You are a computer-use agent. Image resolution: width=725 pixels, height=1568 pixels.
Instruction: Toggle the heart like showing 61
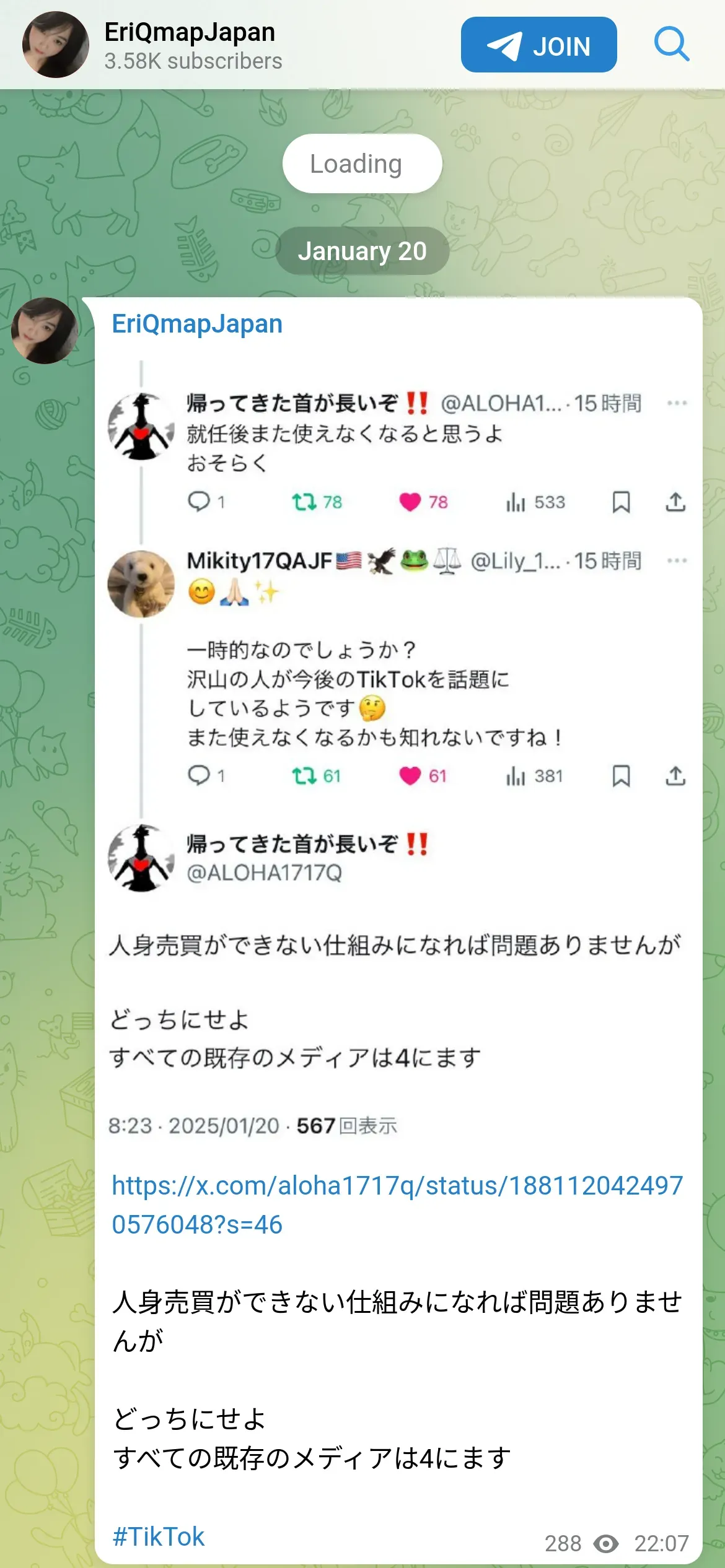[410, 775]
